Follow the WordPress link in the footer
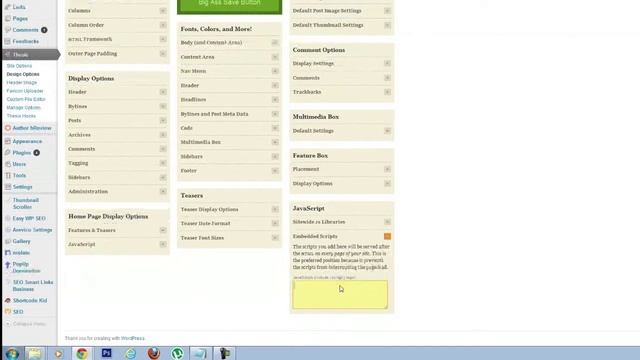The height and width of the screenshot is (360, 640). (133, 338)
